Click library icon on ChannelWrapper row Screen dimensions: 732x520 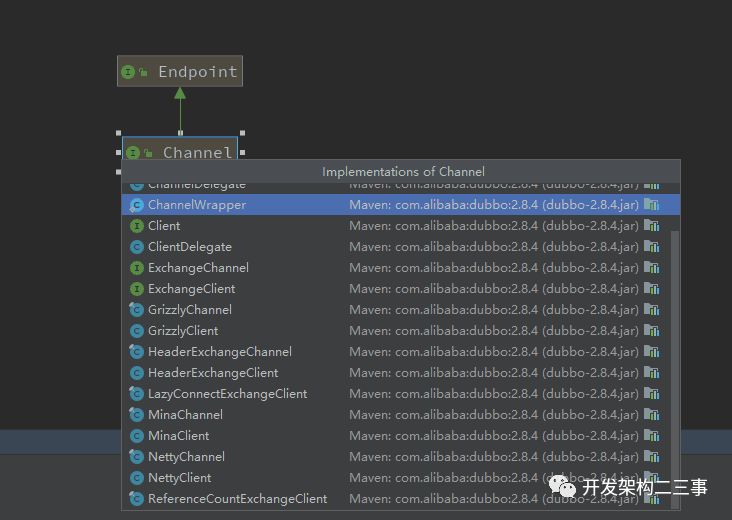point(652,204)
